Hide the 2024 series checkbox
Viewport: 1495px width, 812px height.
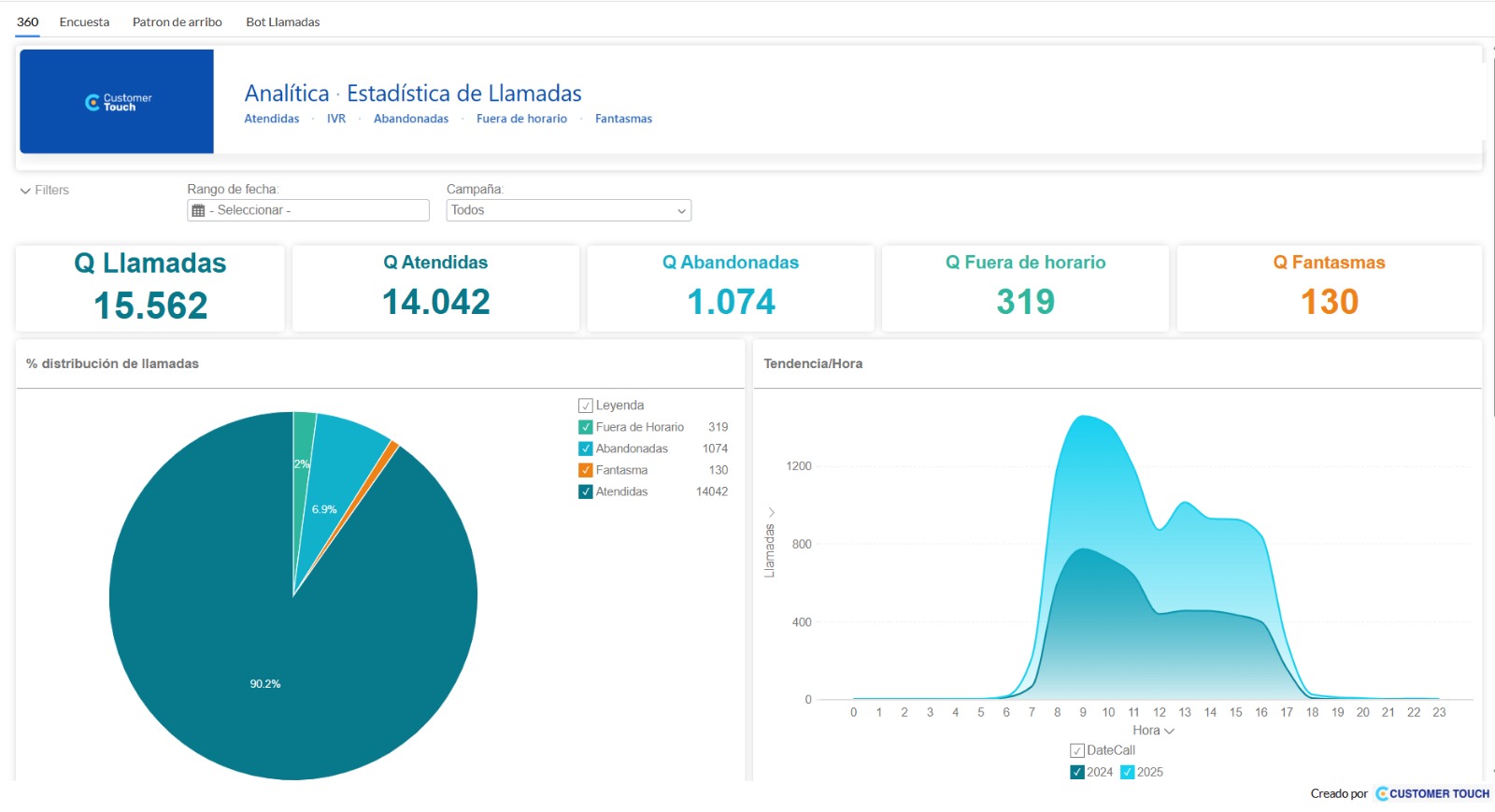point(1077,772)
